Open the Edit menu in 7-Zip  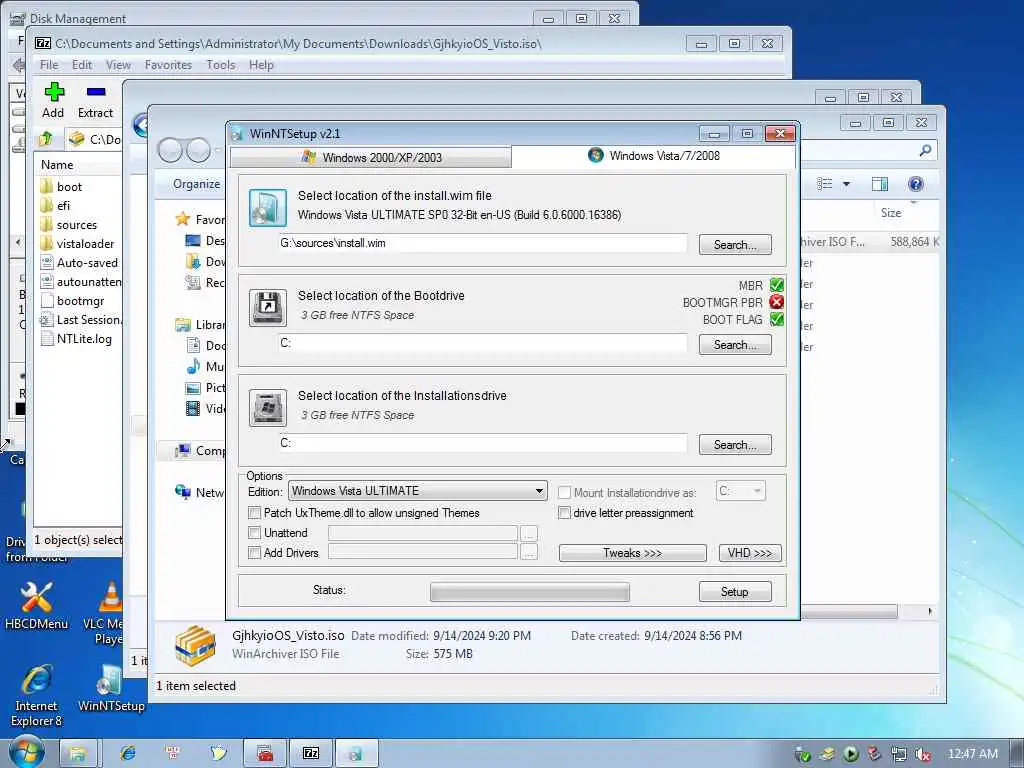pos(82,65)
